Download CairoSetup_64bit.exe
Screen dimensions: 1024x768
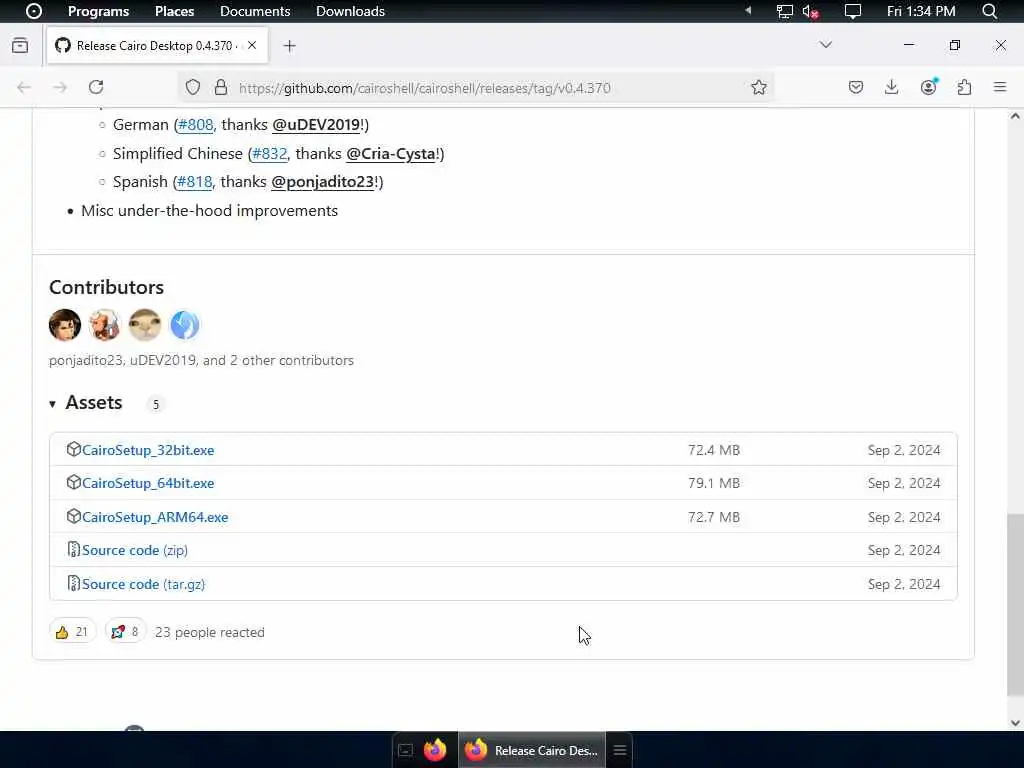click(148, 483)
